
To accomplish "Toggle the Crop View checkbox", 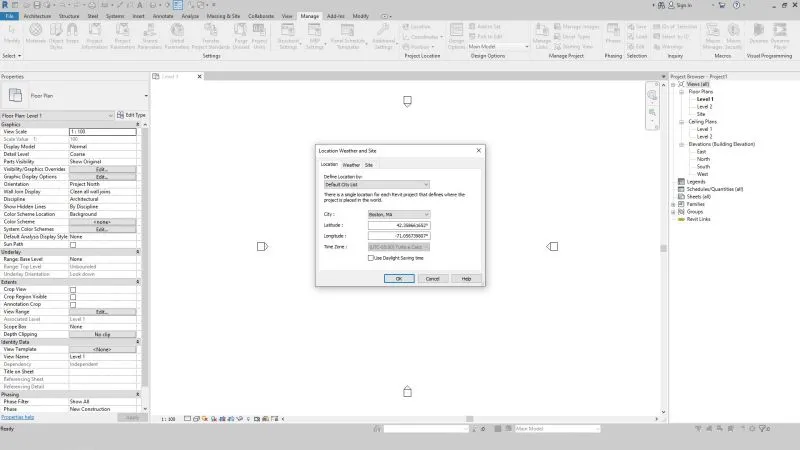I will click(x=73, y=290).
